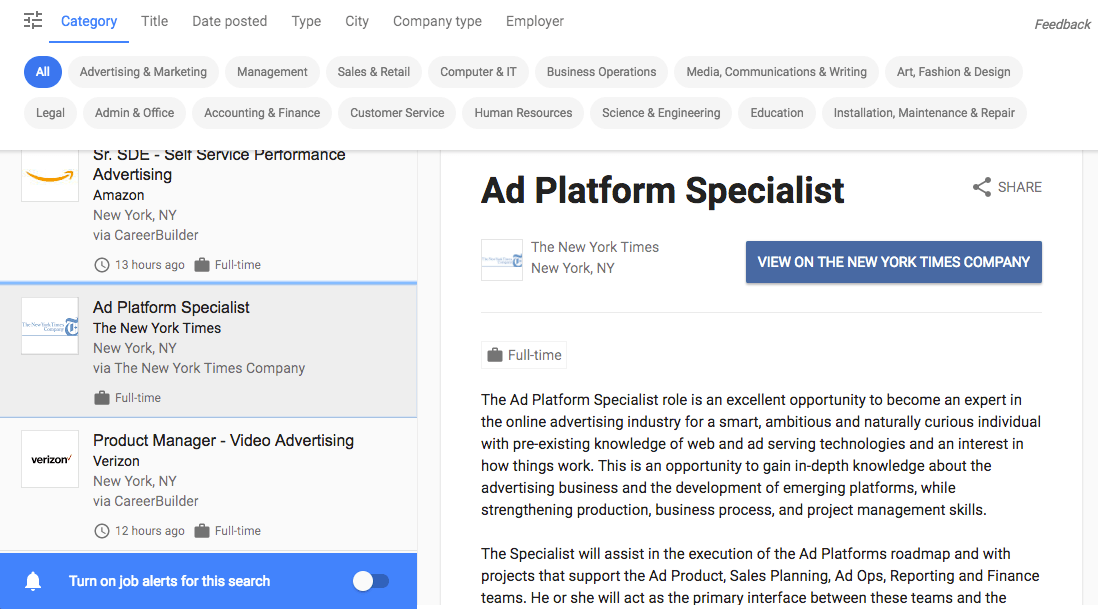Open the Date posted filter dropdown
Image resolution: width=1098 pixels, height=609 pixels.
[x=229, y=20]
